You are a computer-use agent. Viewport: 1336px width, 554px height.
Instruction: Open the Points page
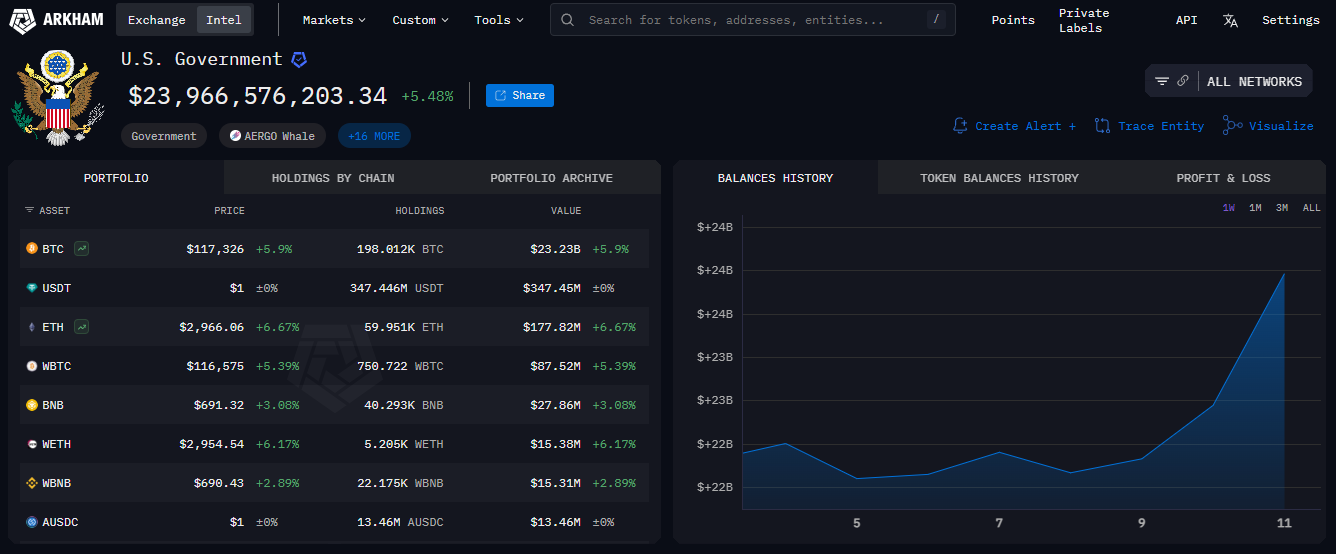[x=1013, y=20]
